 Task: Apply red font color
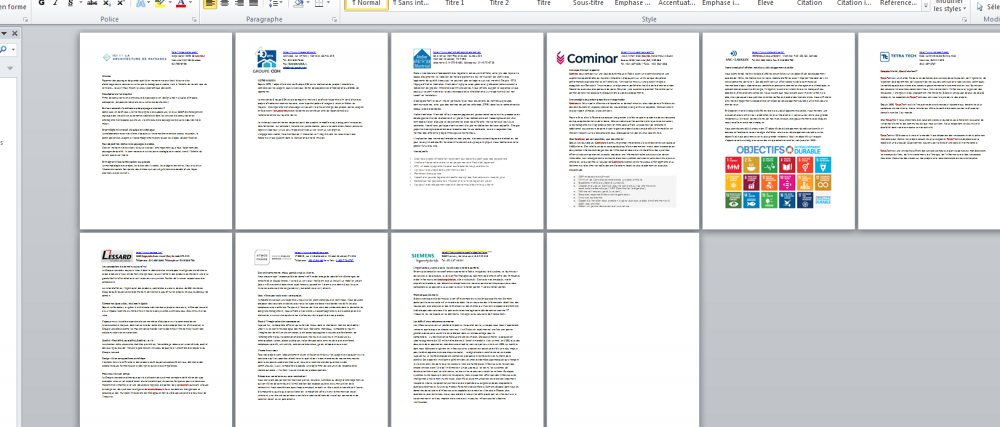pos(182,3)
